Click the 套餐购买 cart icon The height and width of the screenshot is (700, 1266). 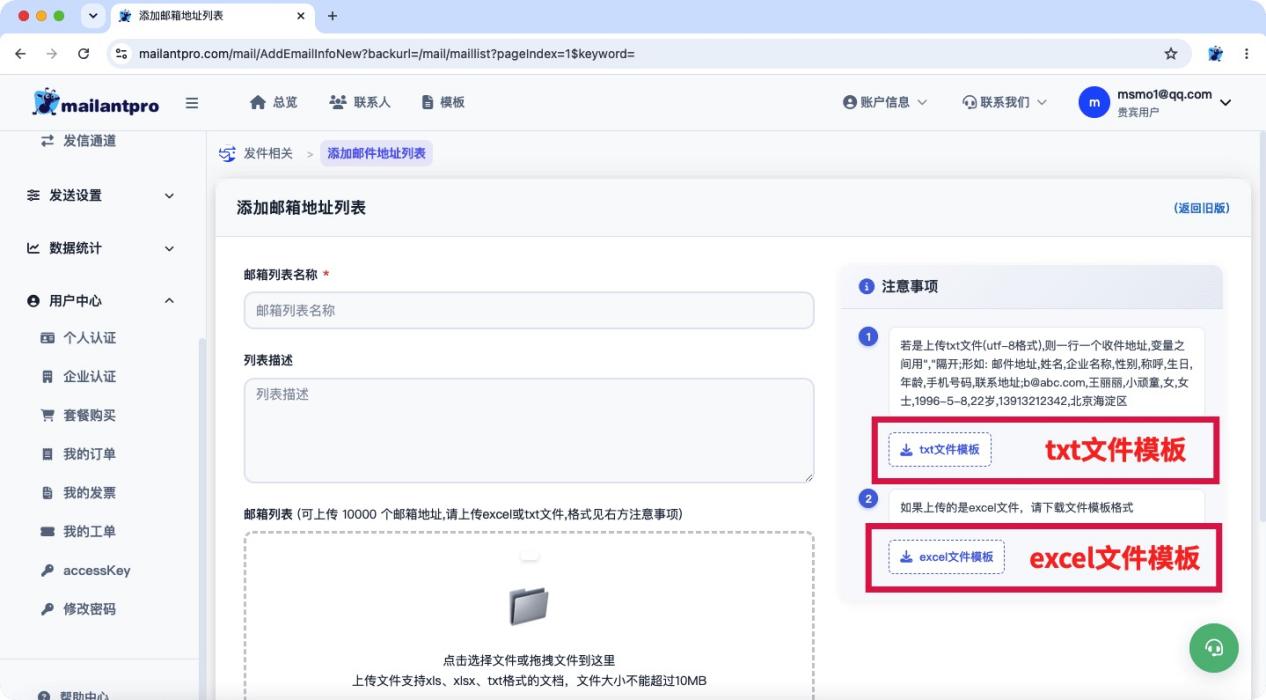(47, 415)
